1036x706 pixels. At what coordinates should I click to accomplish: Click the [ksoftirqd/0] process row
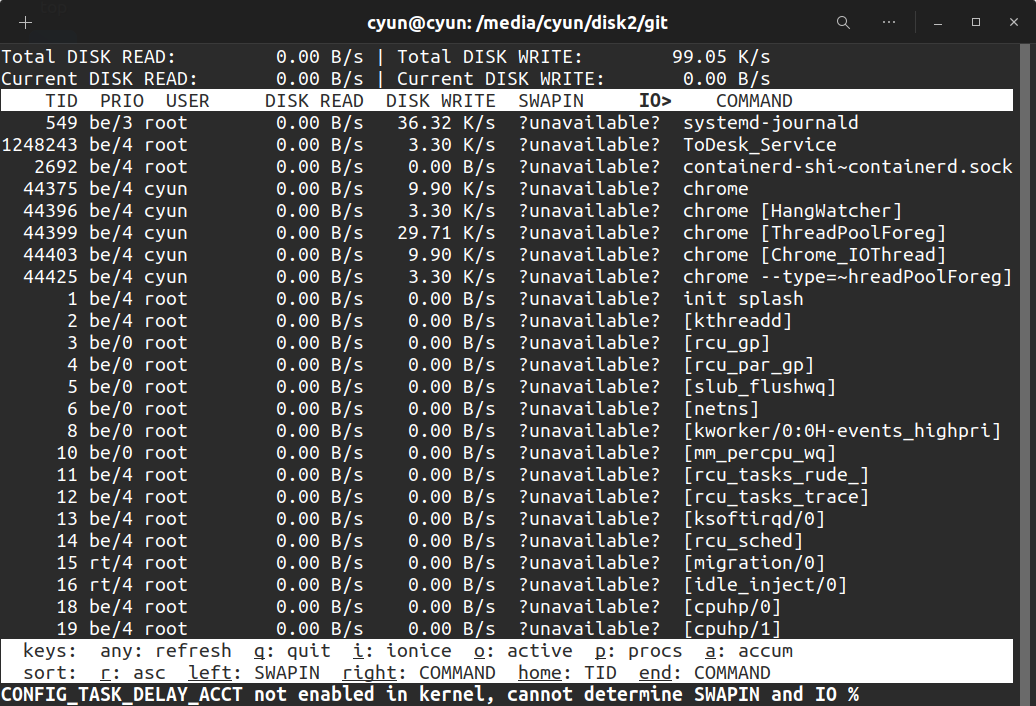click(507, 518)
